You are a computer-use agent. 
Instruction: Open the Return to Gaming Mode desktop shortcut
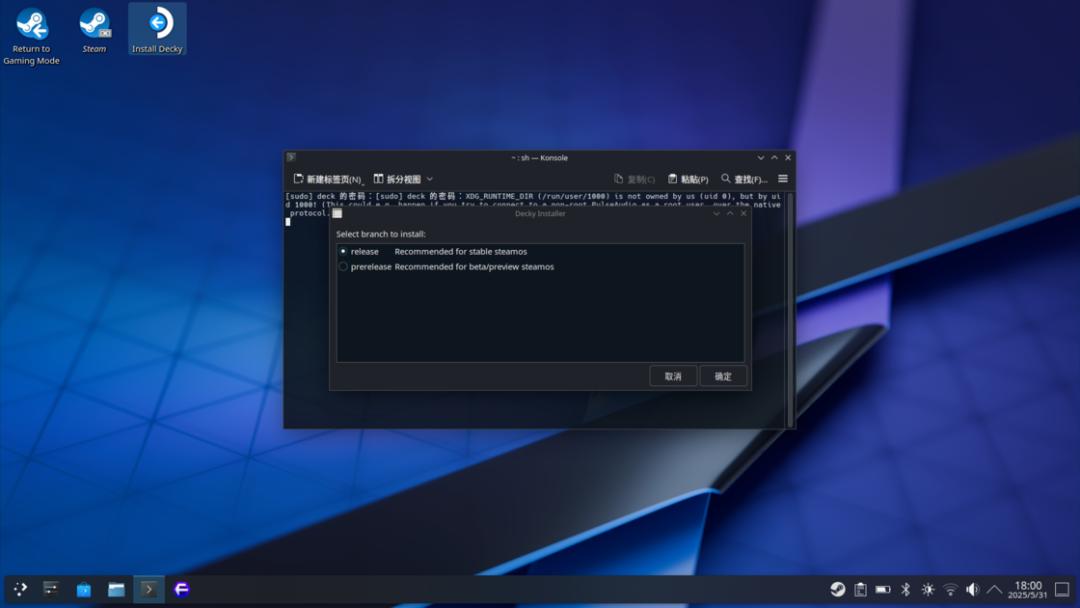coord(31,36)
